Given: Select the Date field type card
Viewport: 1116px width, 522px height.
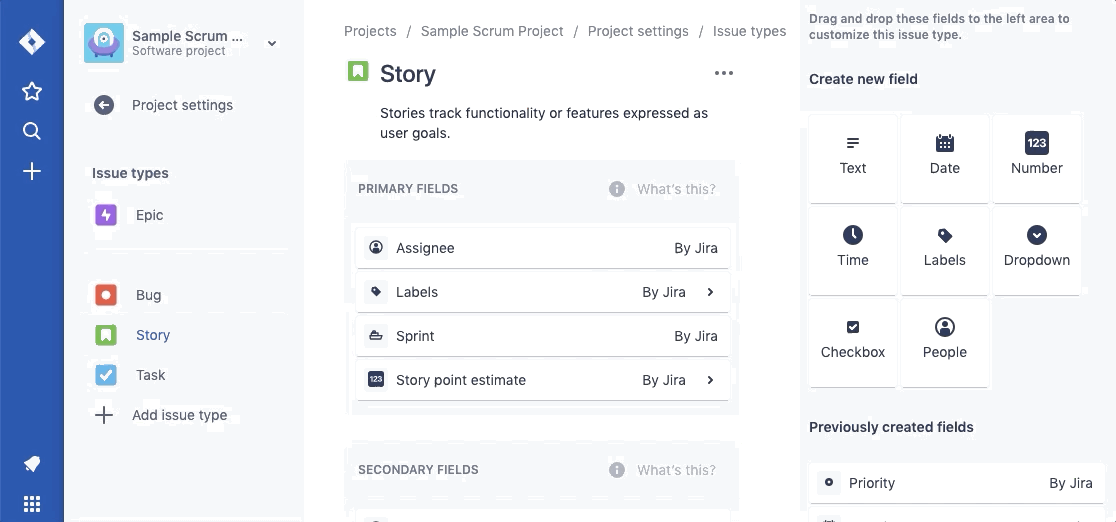Looking at the screenshot, I should tap(944, 159).
